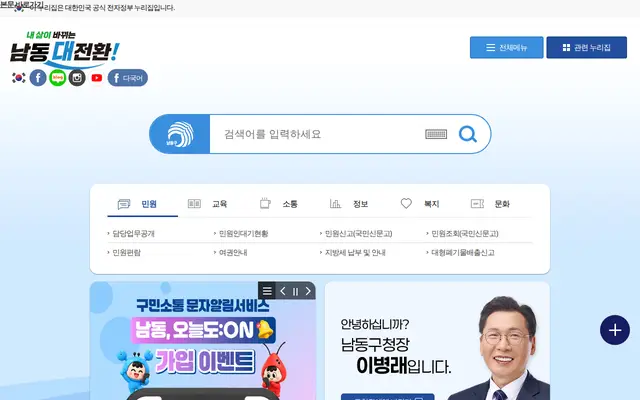Screen dimensions: 640x400
Task: Expand the floating plus button
Action: [x=615, y=330]
